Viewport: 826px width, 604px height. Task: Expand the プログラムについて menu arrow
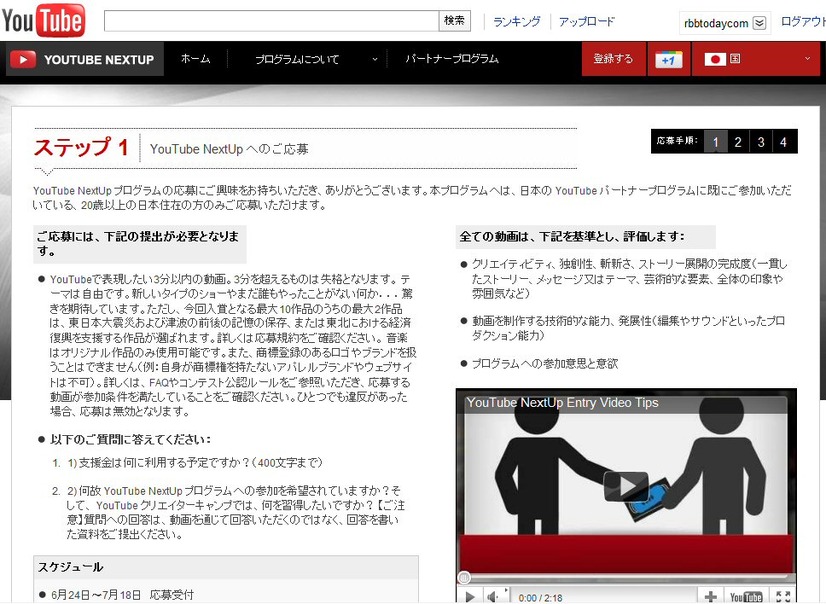coord(375,60)
